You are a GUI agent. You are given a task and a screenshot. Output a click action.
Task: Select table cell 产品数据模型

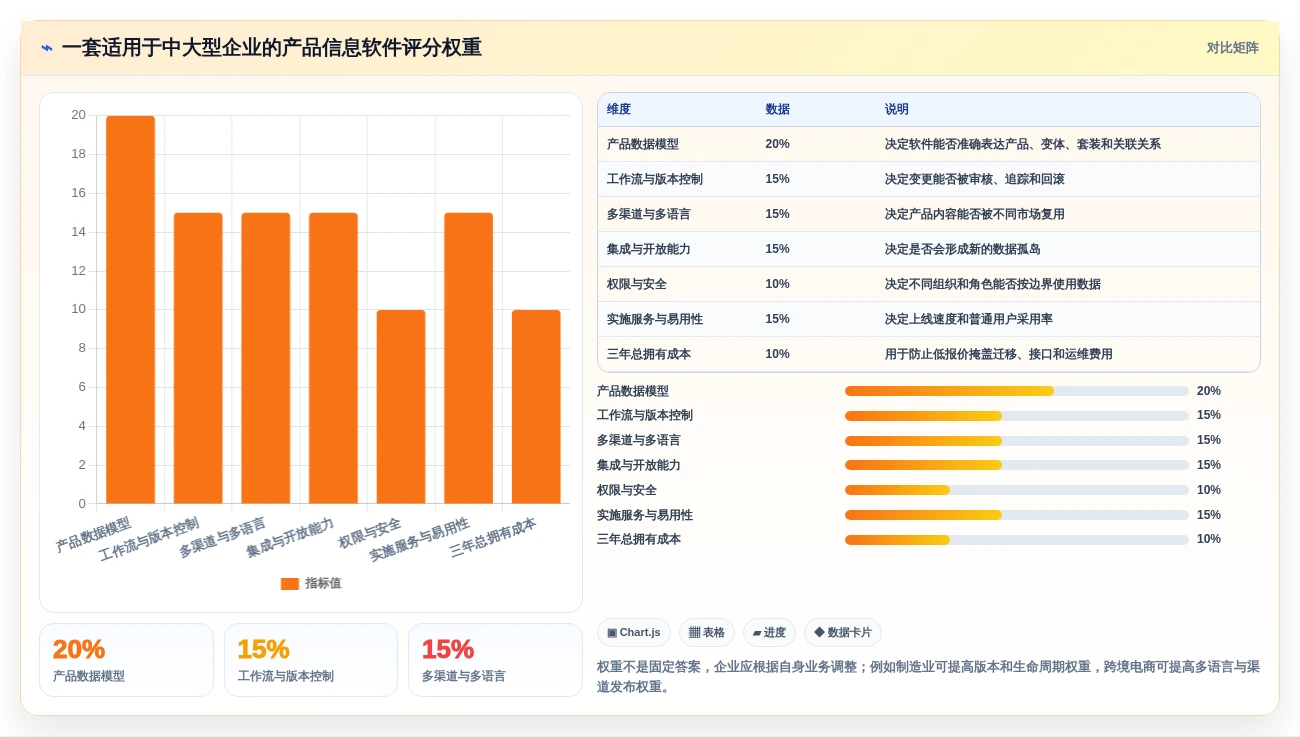(643, 144)
